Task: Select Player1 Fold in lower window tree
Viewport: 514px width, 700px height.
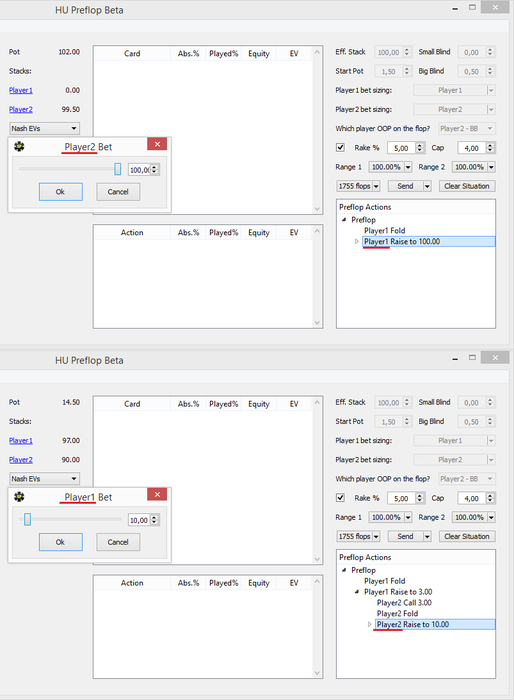Action: 384,581
